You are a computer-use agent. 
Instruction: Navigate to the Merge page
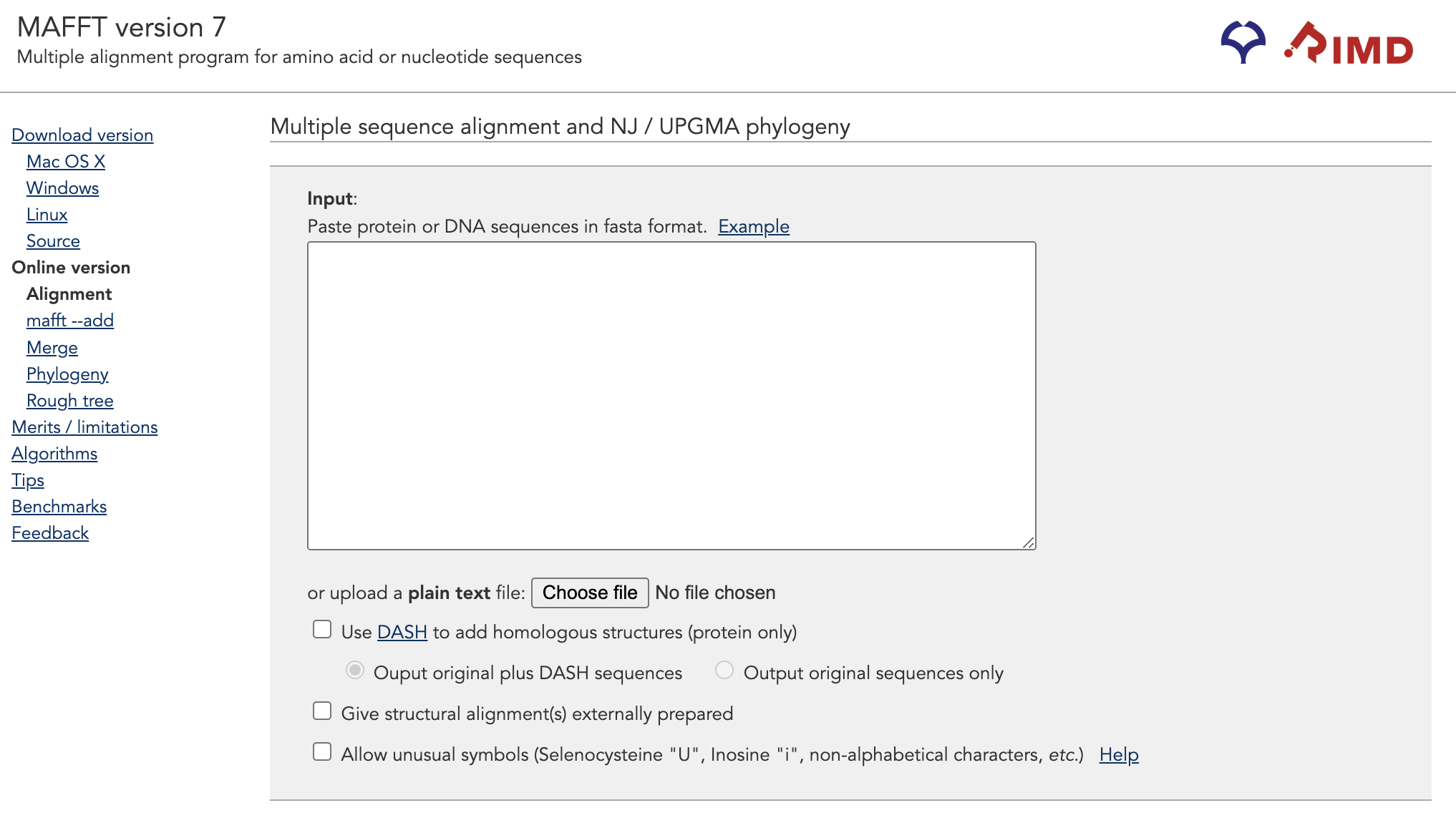(x=52, y=348)
